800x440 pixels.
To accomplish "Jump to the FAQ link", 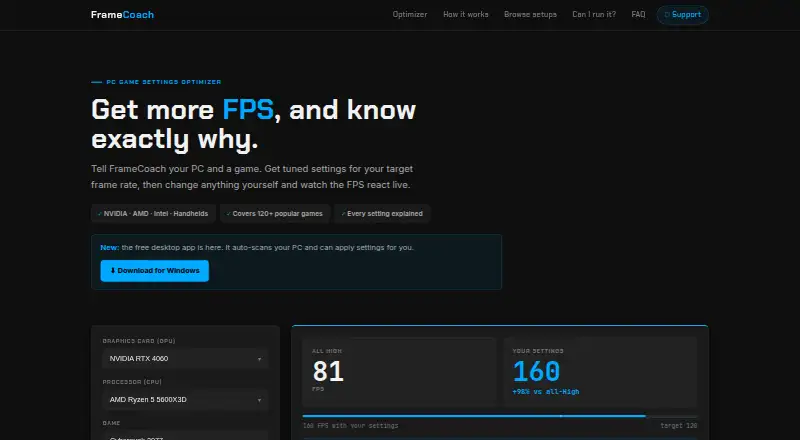I will coord(638,14).
